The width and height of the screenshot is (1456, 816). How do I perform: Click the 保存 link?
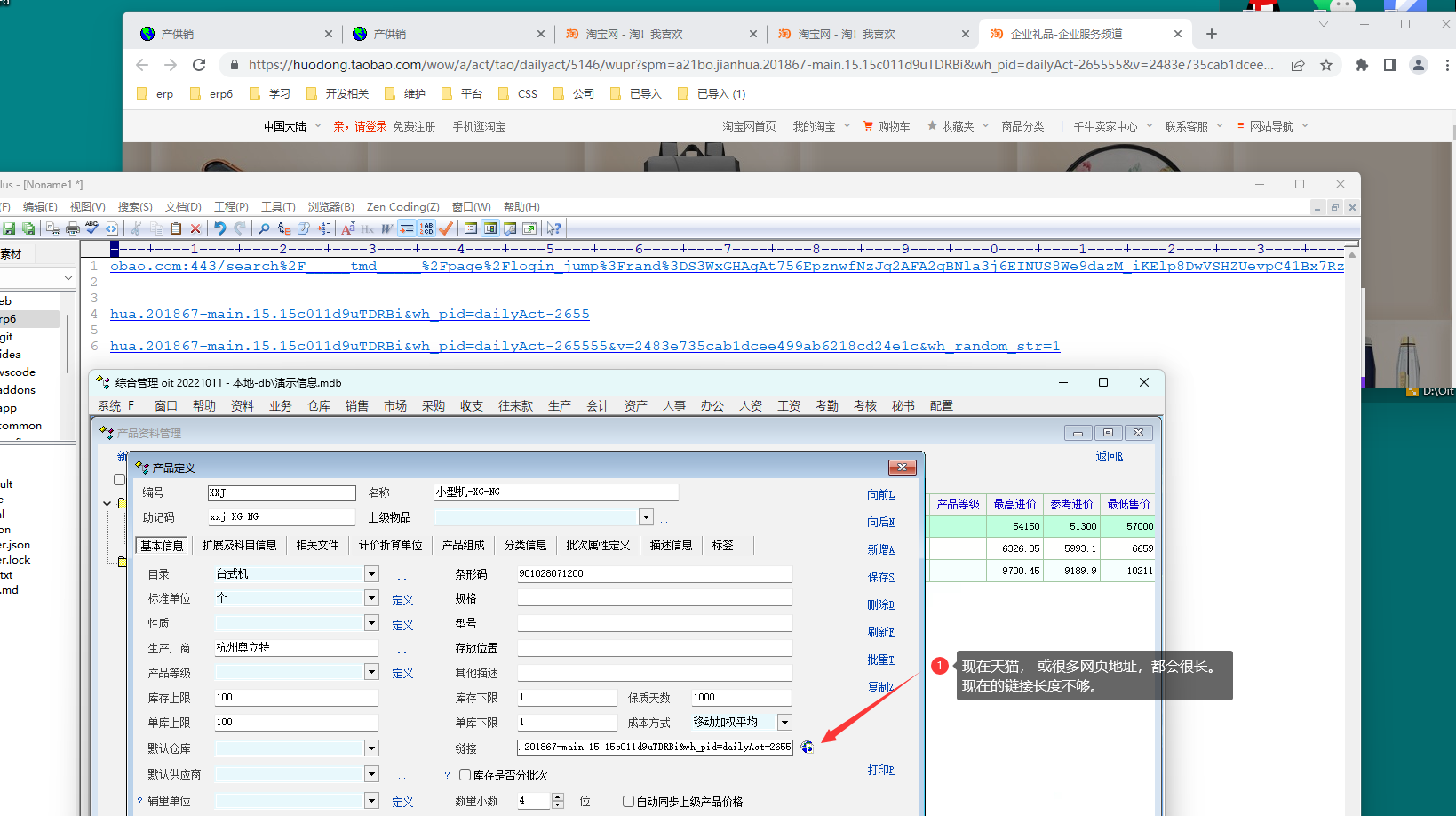pos(880,577)
